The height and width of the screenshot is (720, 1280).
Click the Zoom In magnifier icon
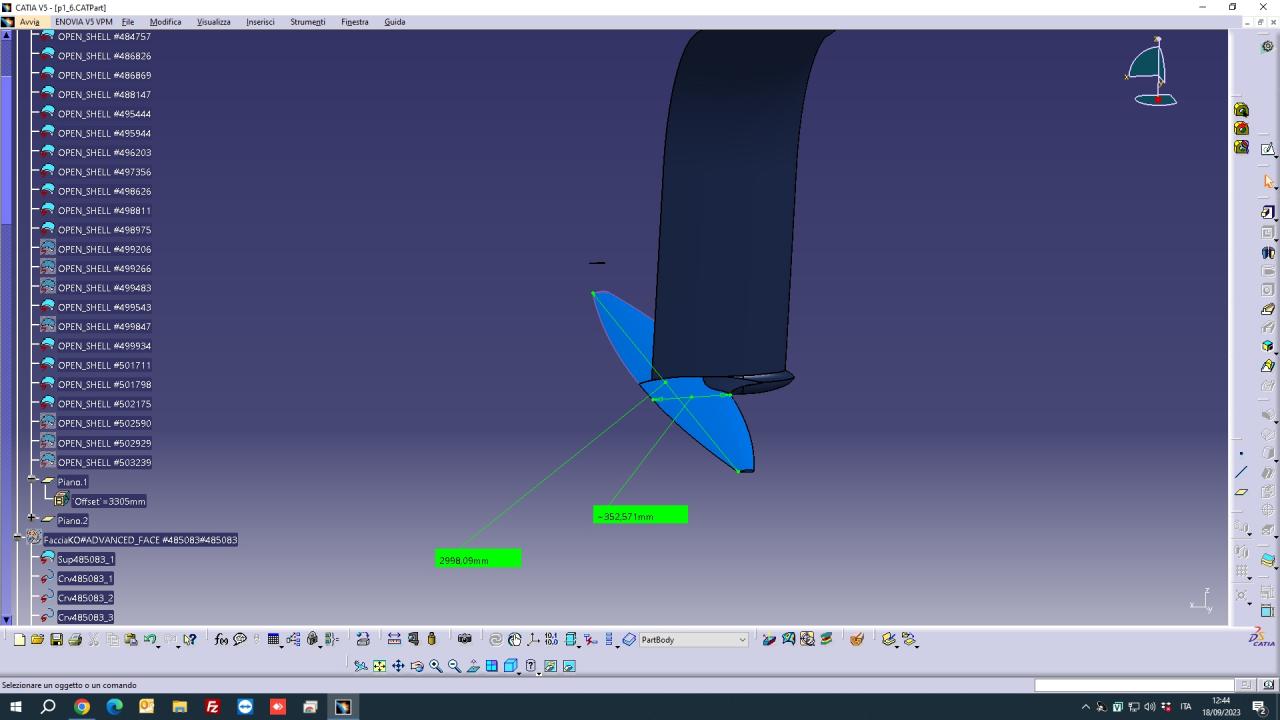pos(436,666)
